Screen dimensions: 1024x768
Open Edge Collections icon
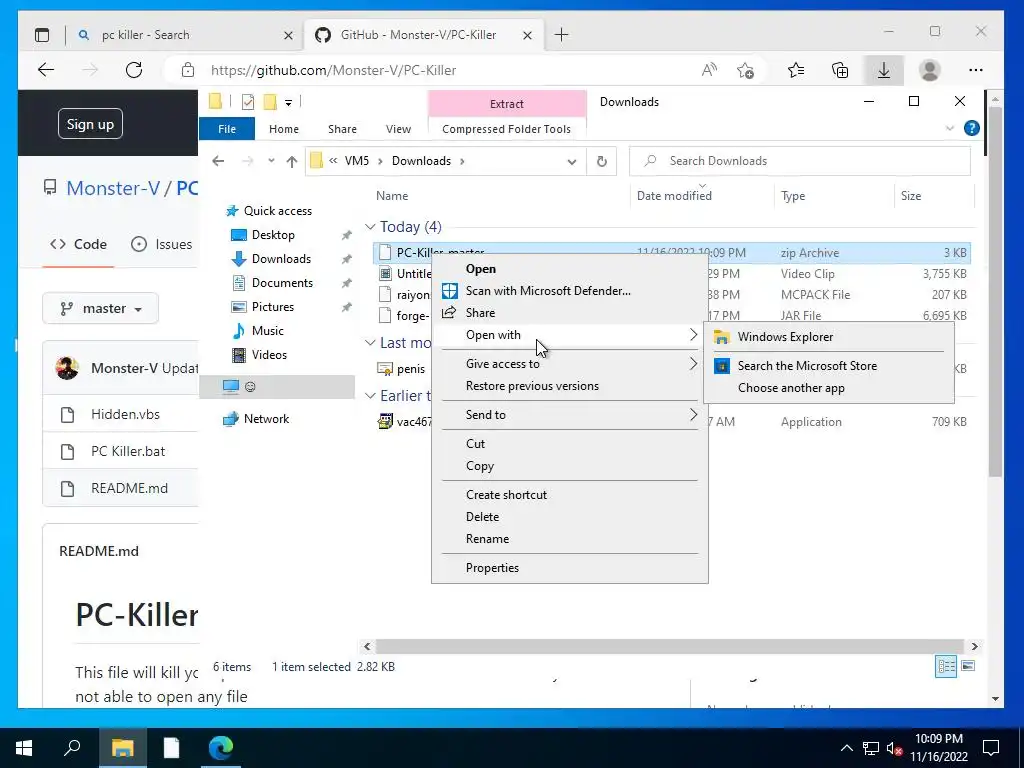tap(840, 70)
